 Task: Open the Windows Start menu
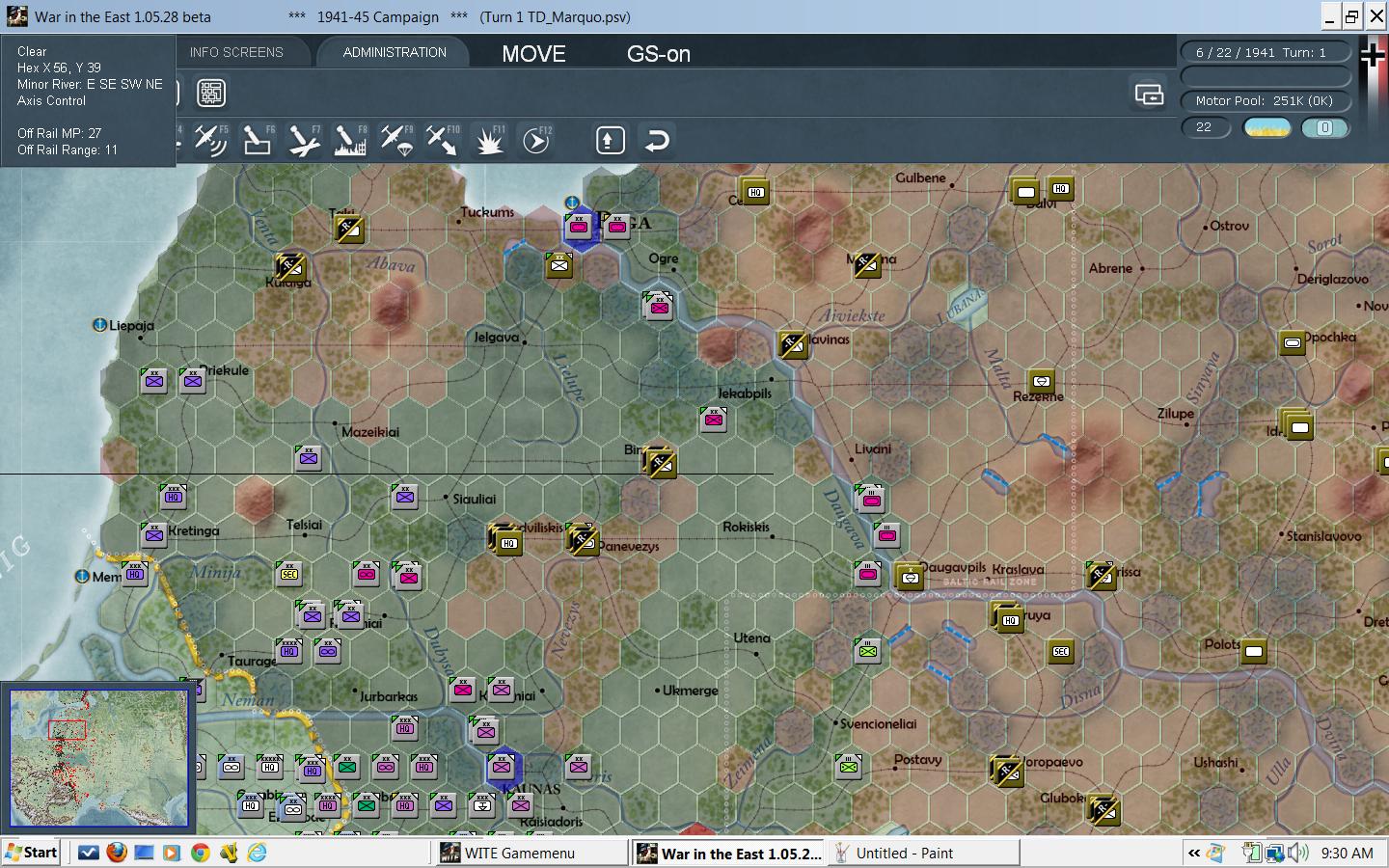[x=32, y=853]
